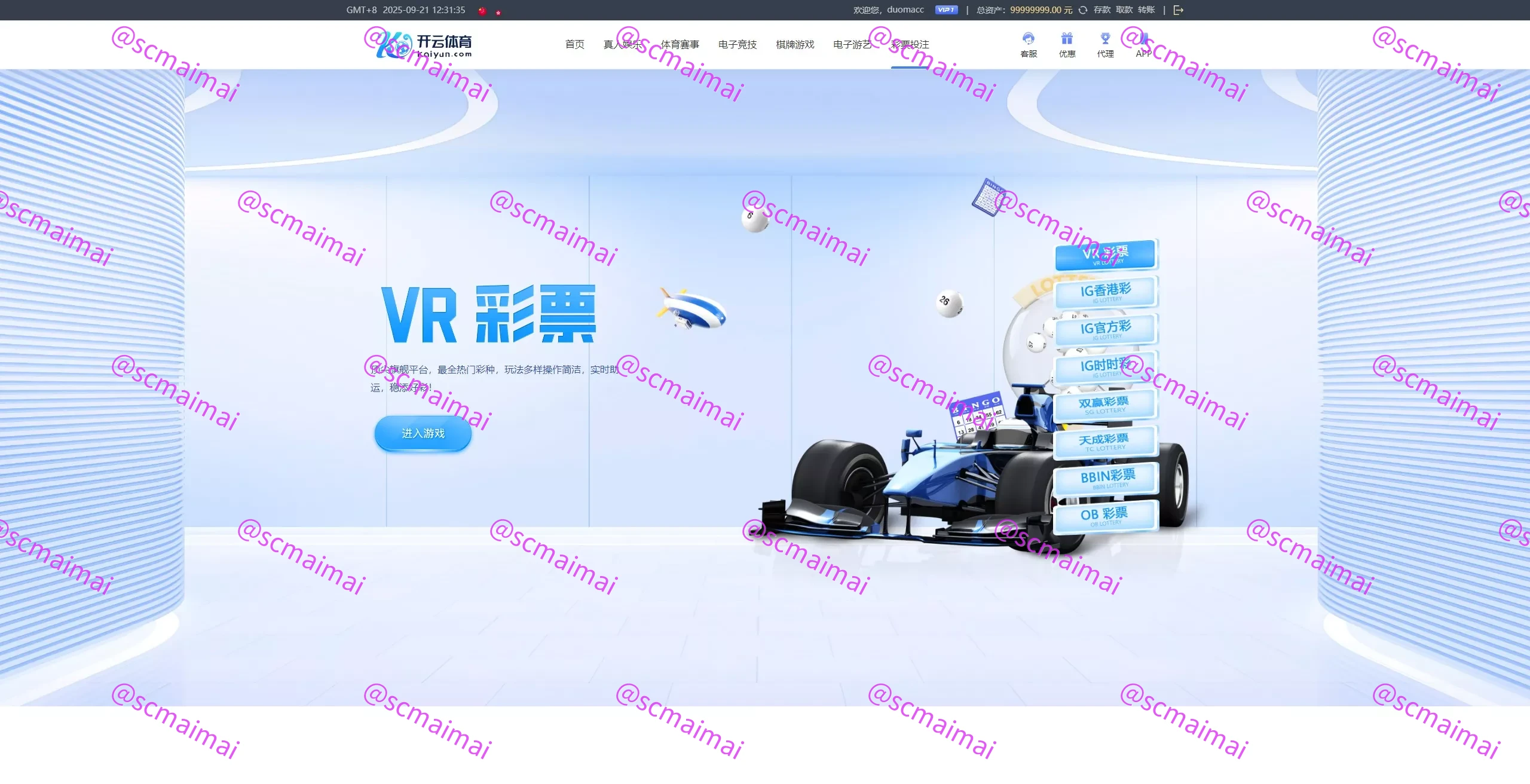
Task: Click the balance 99999999.00 元
Action: click(1041, 10)
